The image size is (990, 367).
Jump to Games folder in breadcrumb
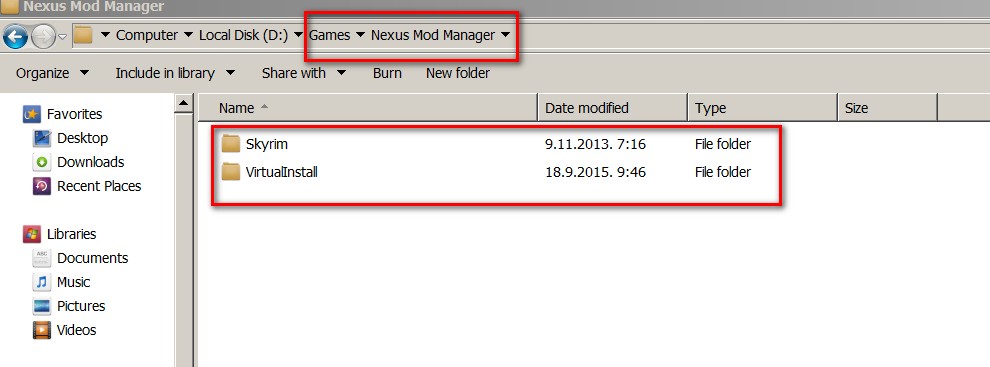330,35
